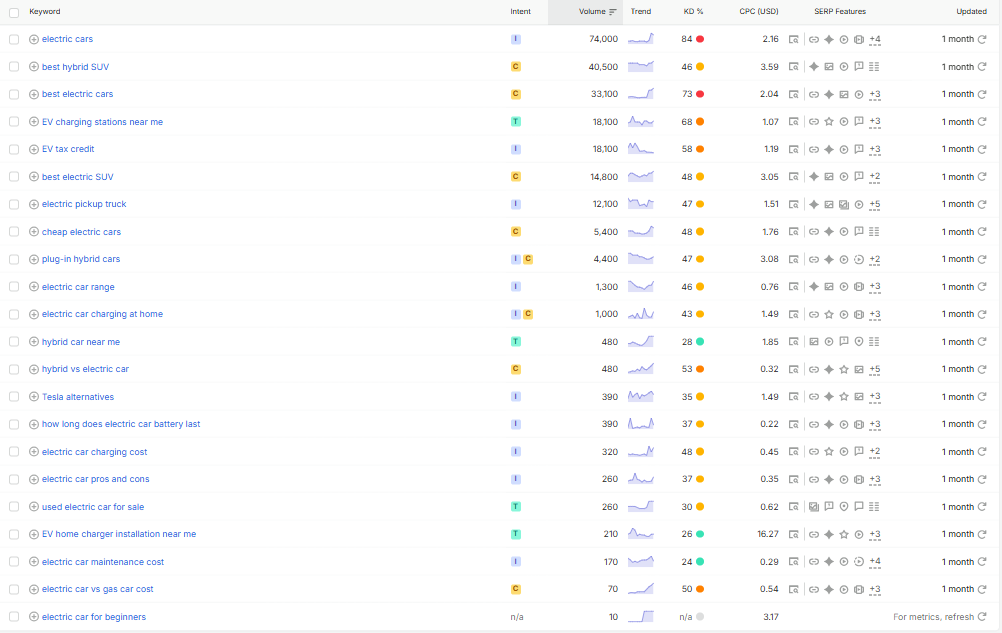
Task: Refresh metrics for electric car for beginners
Action: click(982, 616)
